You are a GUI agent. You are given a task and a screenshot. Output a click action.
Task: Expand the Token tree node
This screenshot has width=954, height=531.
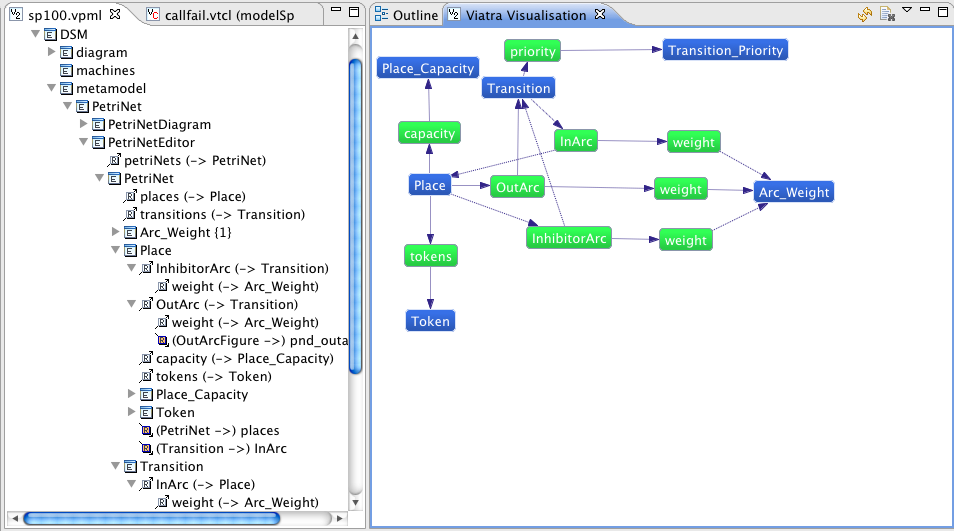click(131, 412)
